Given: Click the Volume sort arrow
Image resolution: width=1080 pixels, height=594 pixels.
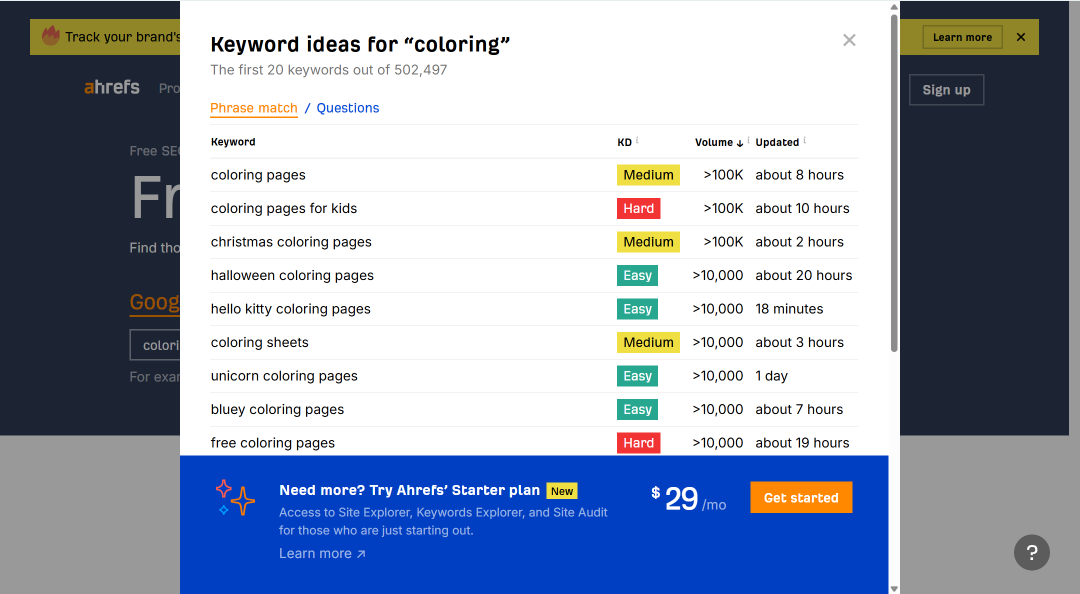Looking at the screenshot, I should pyautogui.click(x=740, y=143).
